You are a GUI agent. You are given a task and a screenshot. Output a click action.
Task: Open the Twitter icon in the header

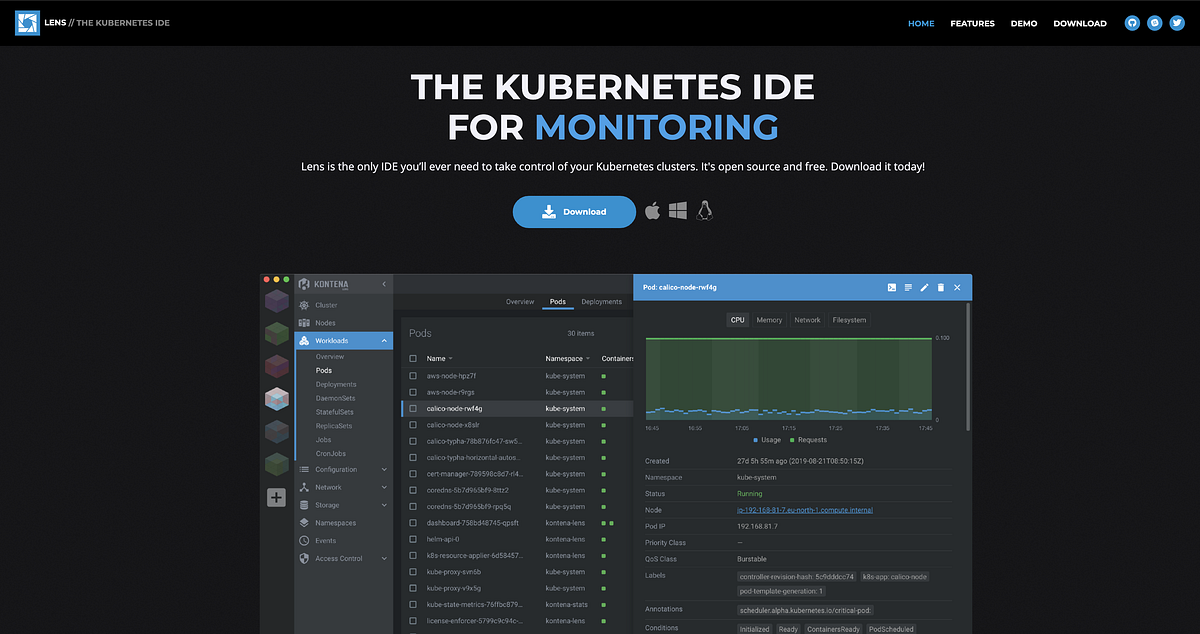pyautogui.click(x=1176, y=22)
